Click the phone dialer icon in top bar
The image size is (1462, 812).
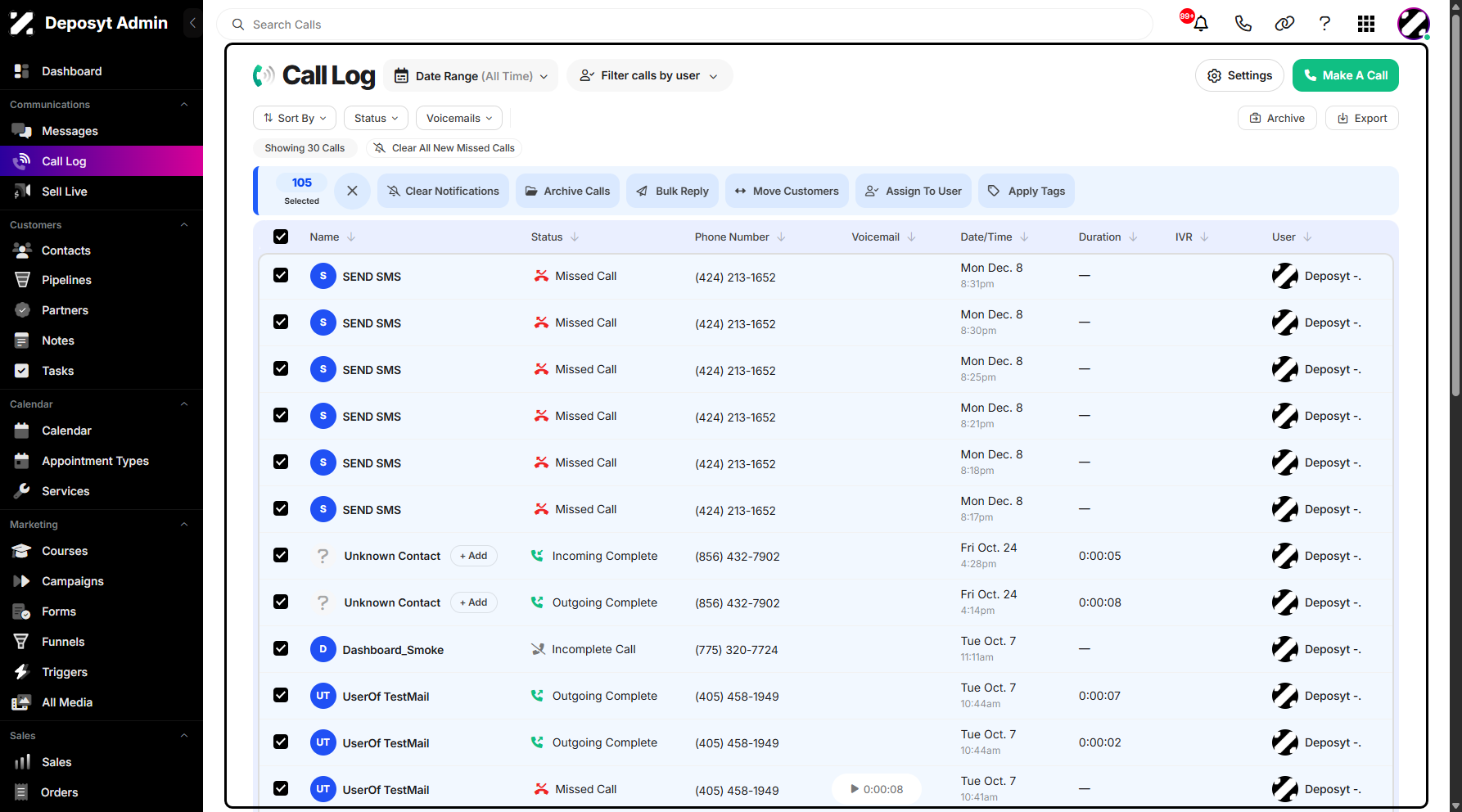coord(1243,24)
